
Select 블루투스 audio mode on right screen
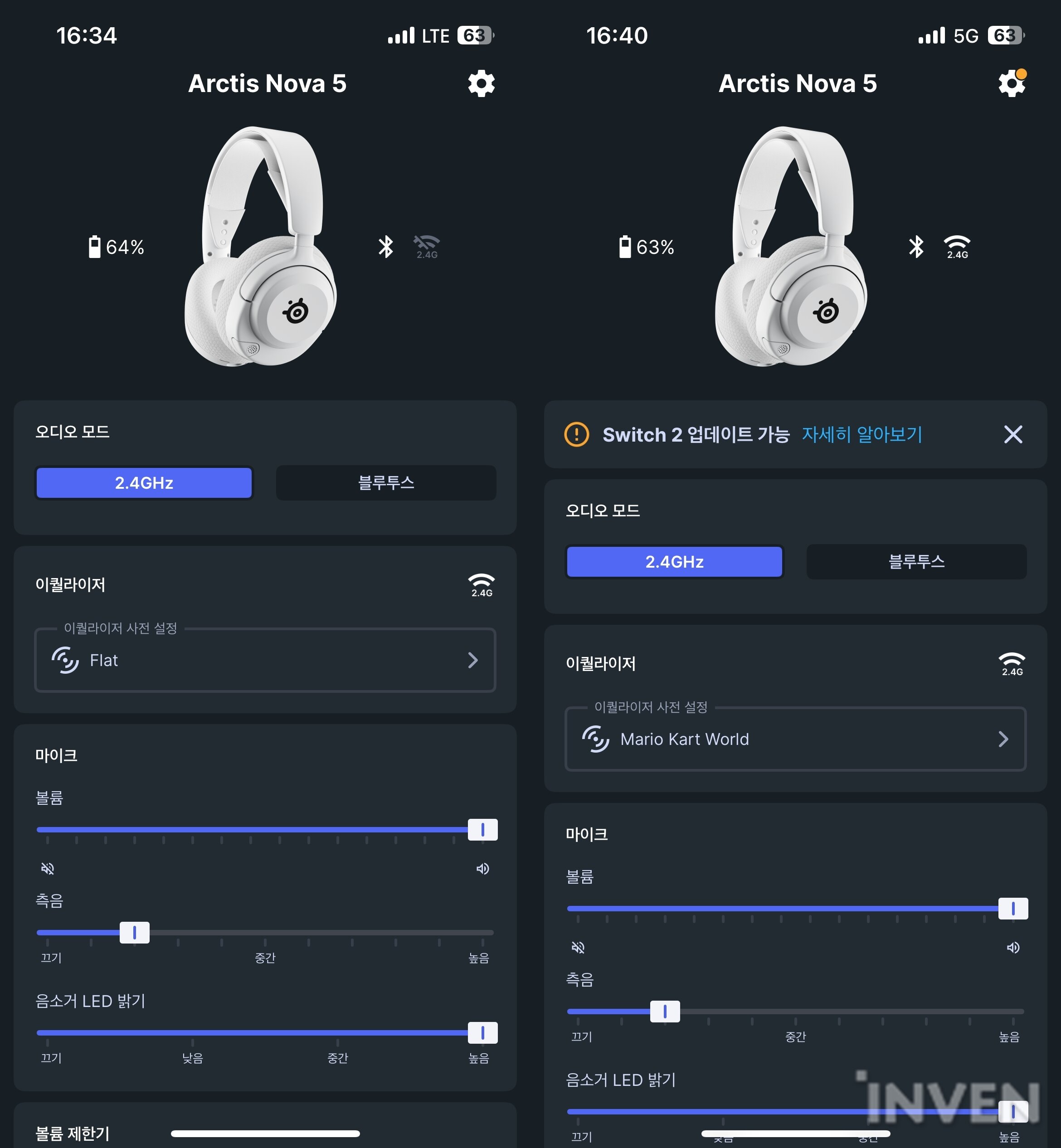click(x=917, y=561)
